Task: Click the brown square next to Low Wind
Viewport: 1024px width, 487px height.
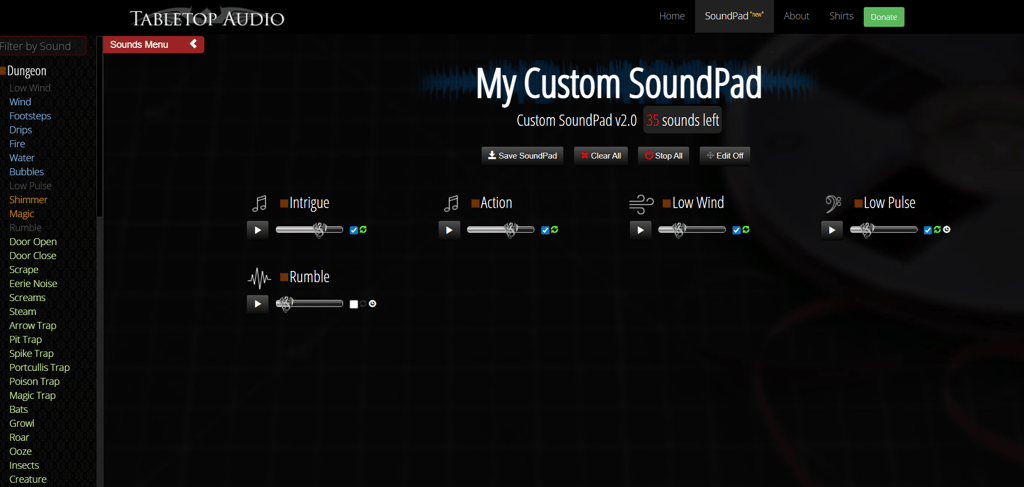Action: click(667, 203)
